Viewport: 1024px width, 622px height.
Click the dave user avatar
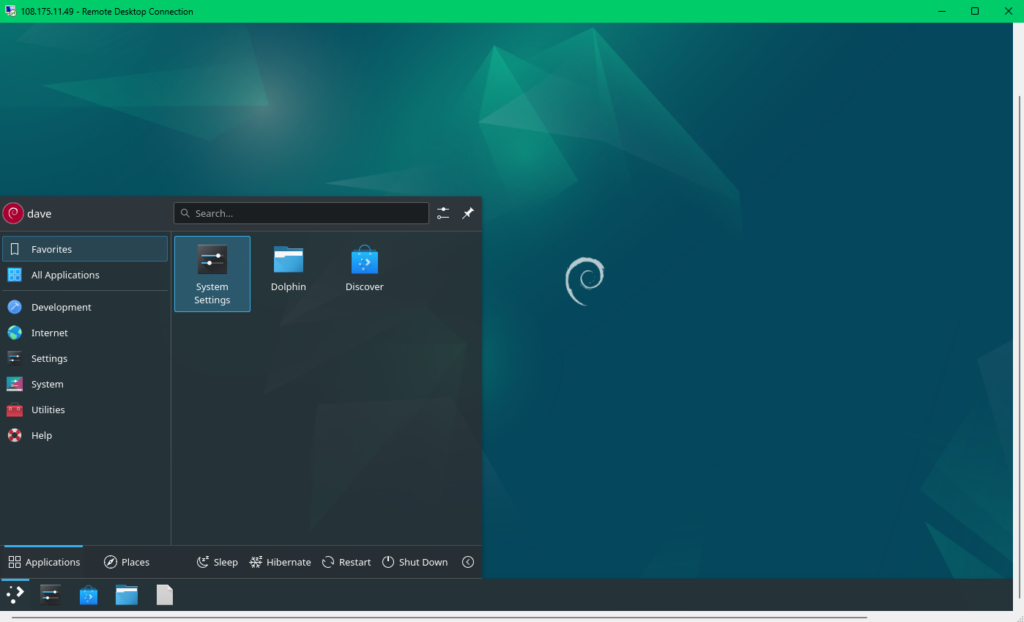point(13,213)
